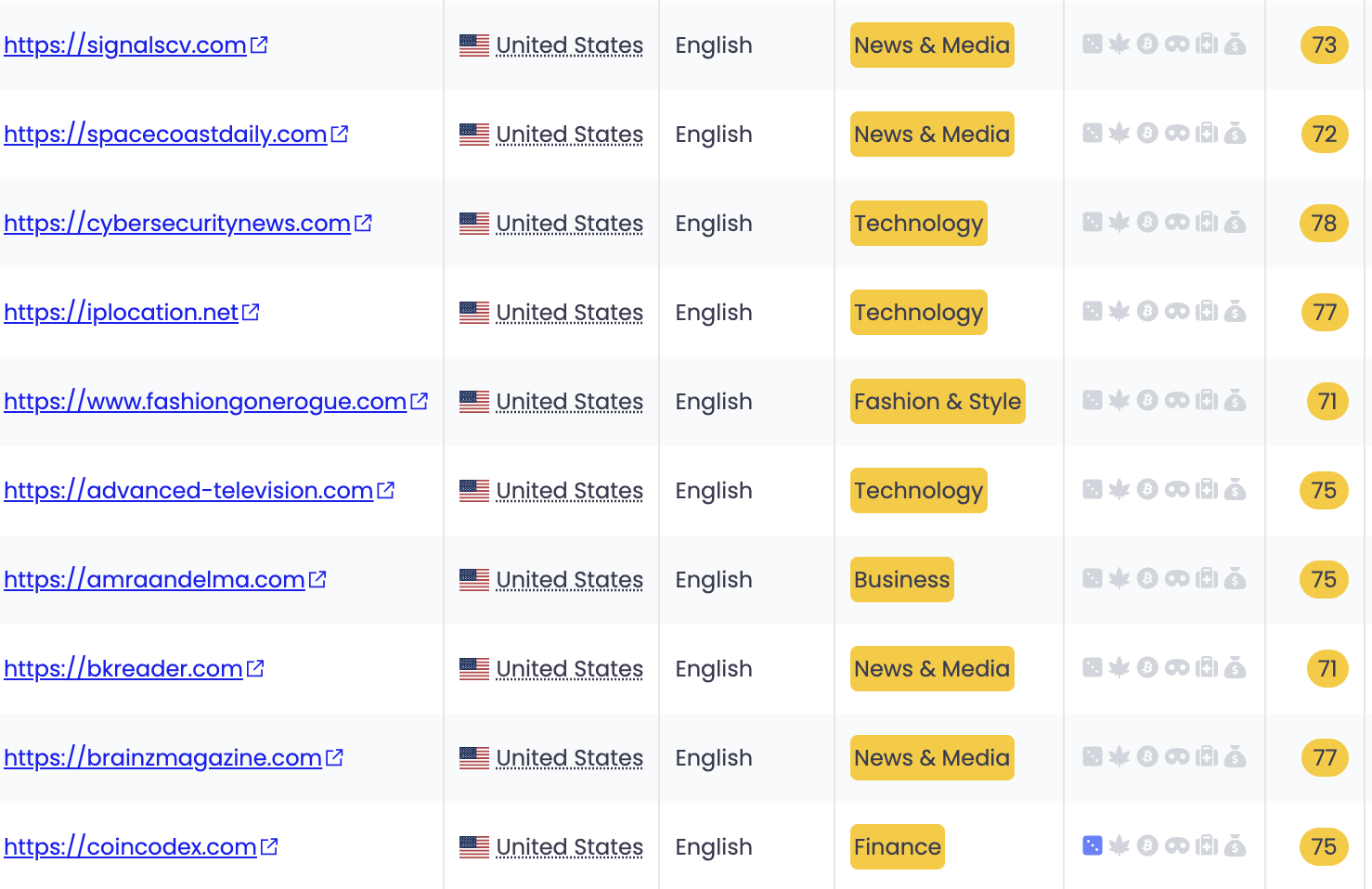1372x889 pixels.
Task: Click external link icon beside signalscv.com
Action: (x=259, y=45)
